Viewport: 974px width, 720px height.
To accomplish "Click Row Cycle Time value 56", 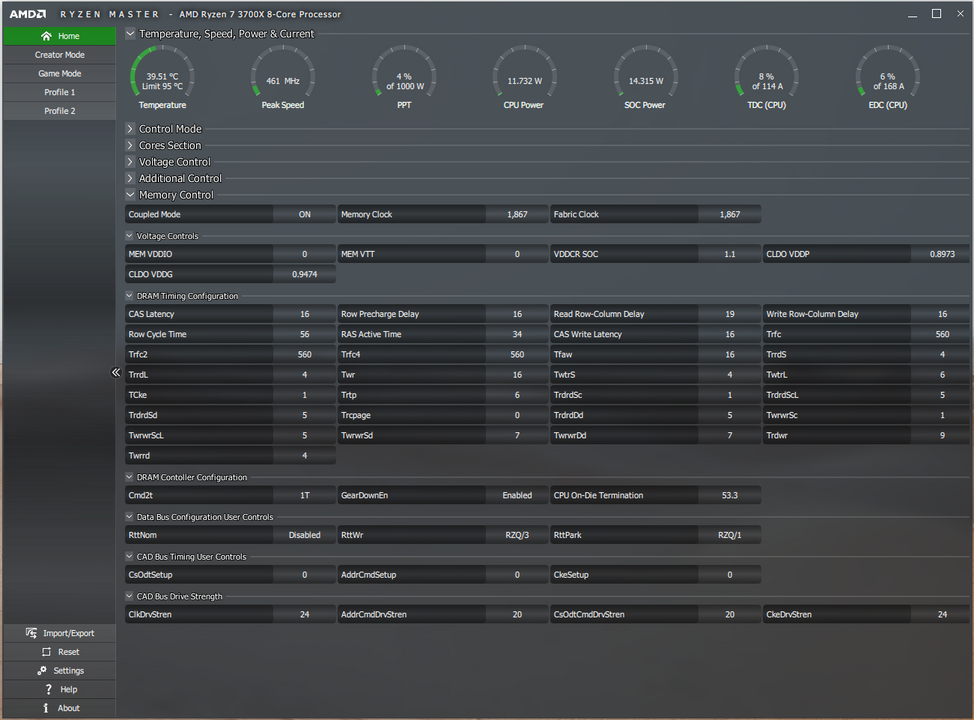I will [304, 334].
